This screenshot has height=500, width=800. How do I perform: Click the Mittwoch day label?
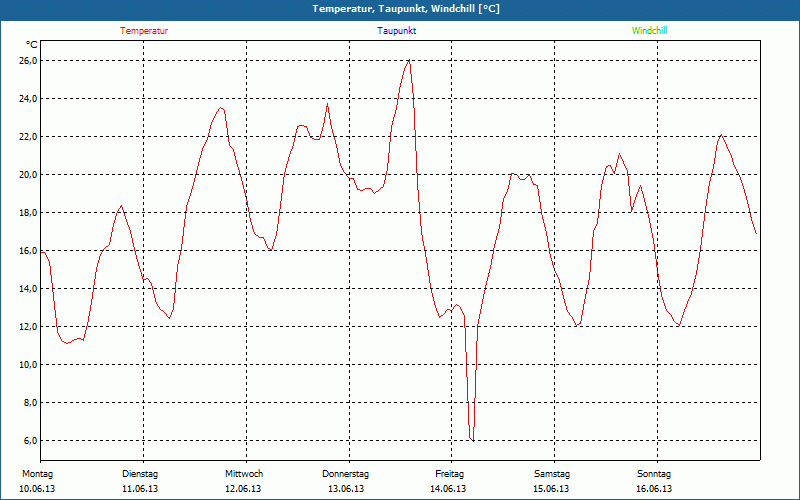point(244,474)
